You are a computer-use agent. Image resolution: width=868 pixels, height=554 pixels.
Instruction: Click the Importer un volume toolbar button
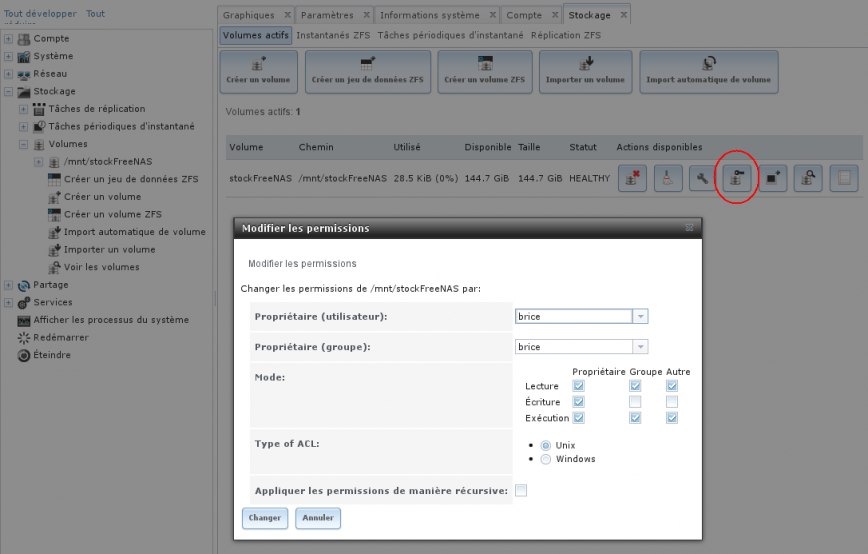(x=584, y=72)
